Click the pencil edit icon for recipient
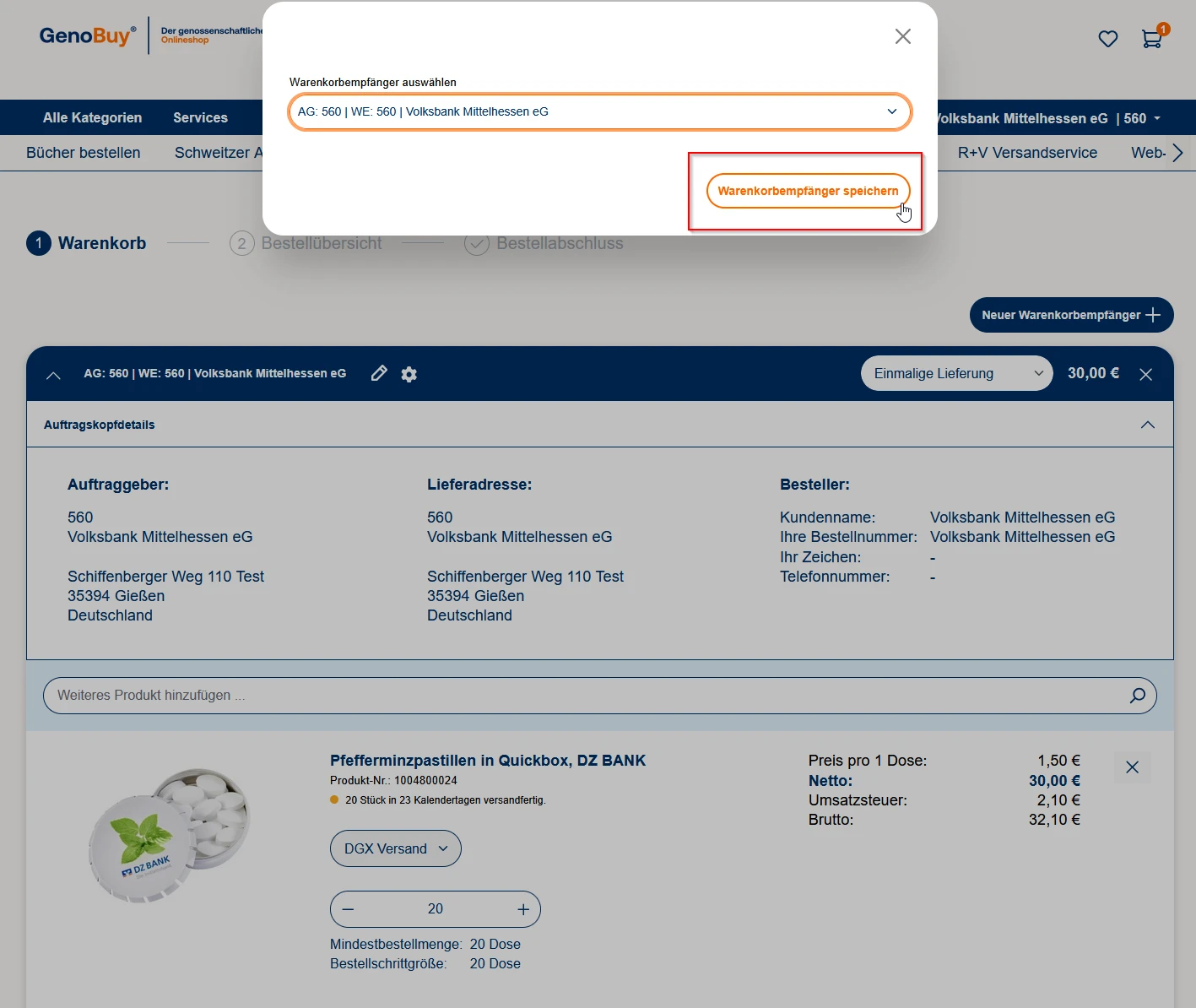 coord(379,373)
